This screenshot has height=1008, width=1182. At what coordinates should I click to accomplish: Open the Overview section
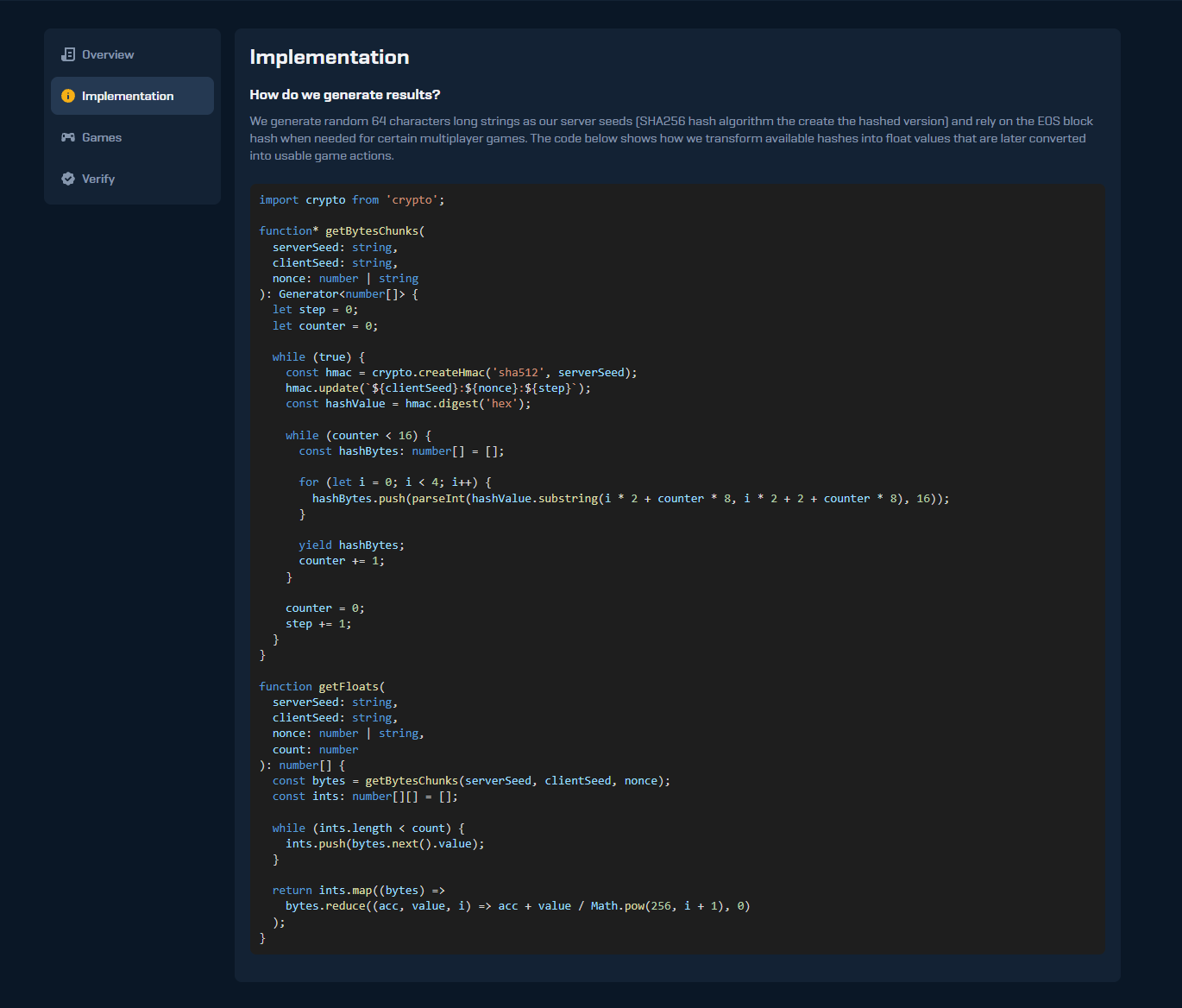pyautogui.click(x=132, y=54)
